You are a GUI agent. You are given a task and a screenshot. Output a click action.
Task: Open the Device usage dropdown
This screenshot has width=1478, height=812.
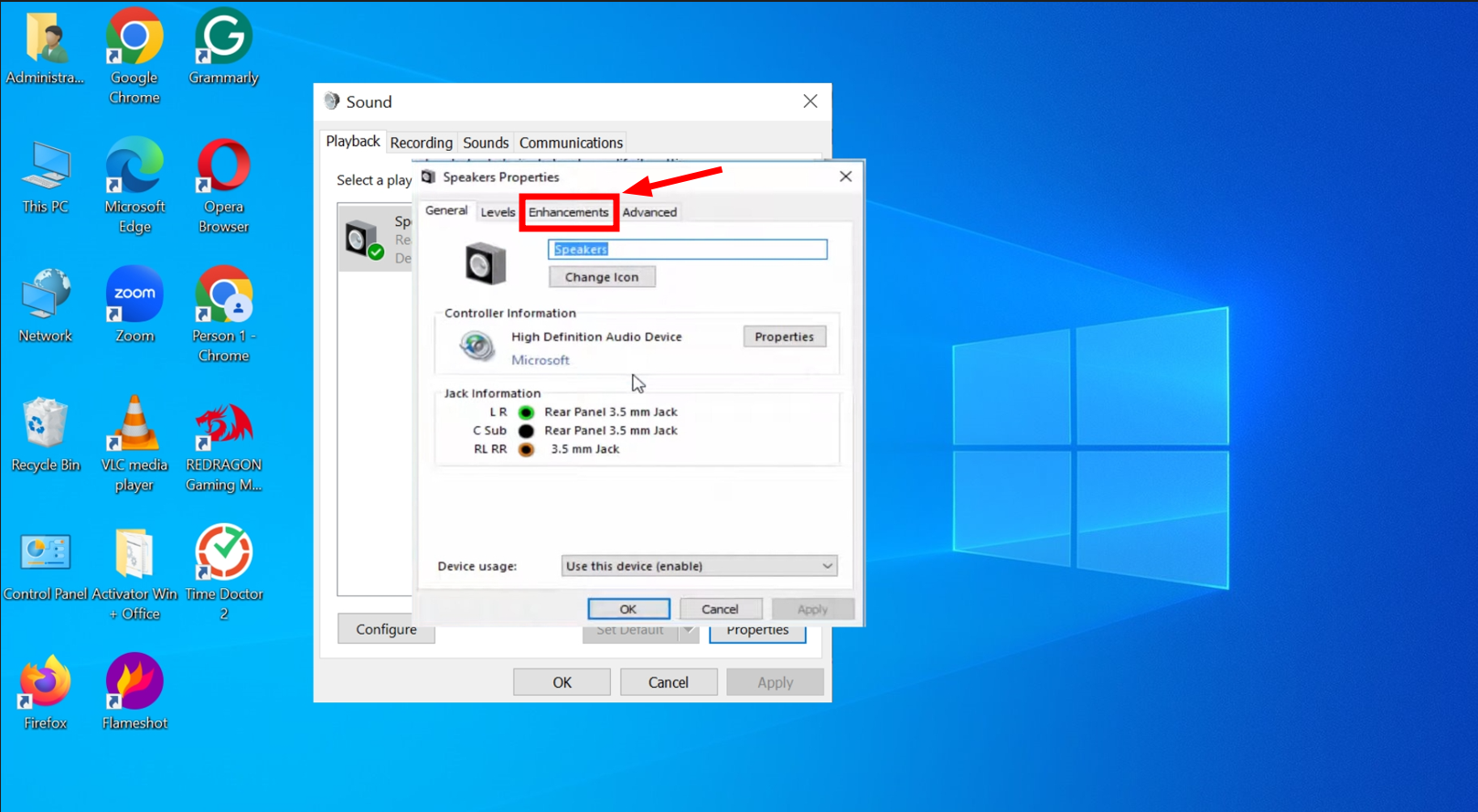(699, 566)
